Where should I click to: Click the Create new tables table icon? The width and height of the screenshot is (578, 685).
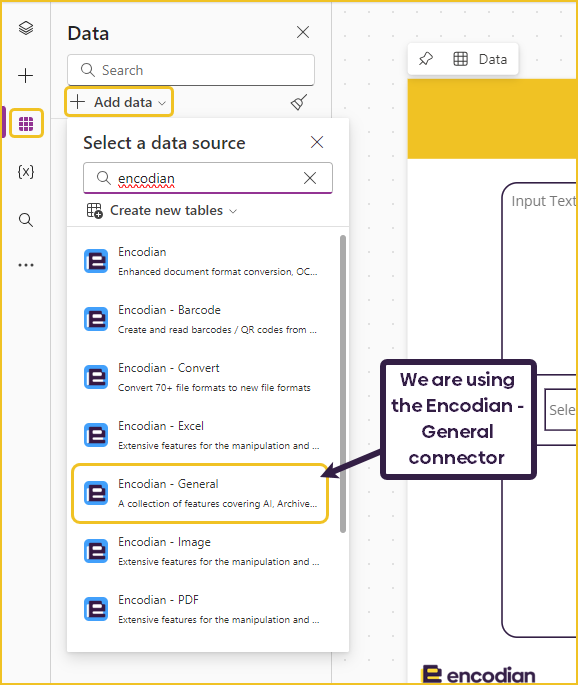pyautogui.click(x=94, y=211)
